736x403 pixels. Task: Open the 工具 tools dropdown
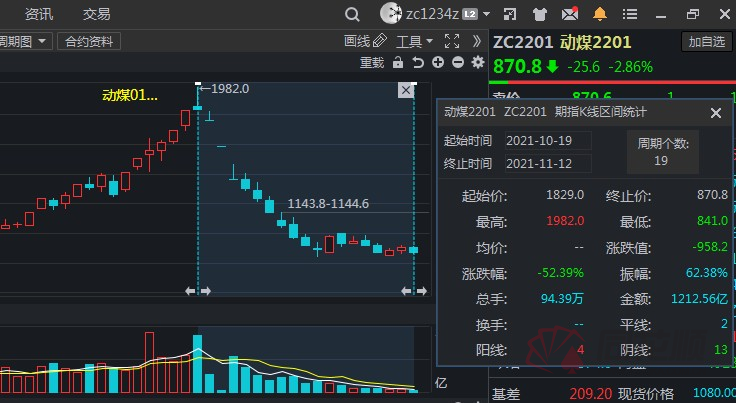tap(414, 41)
